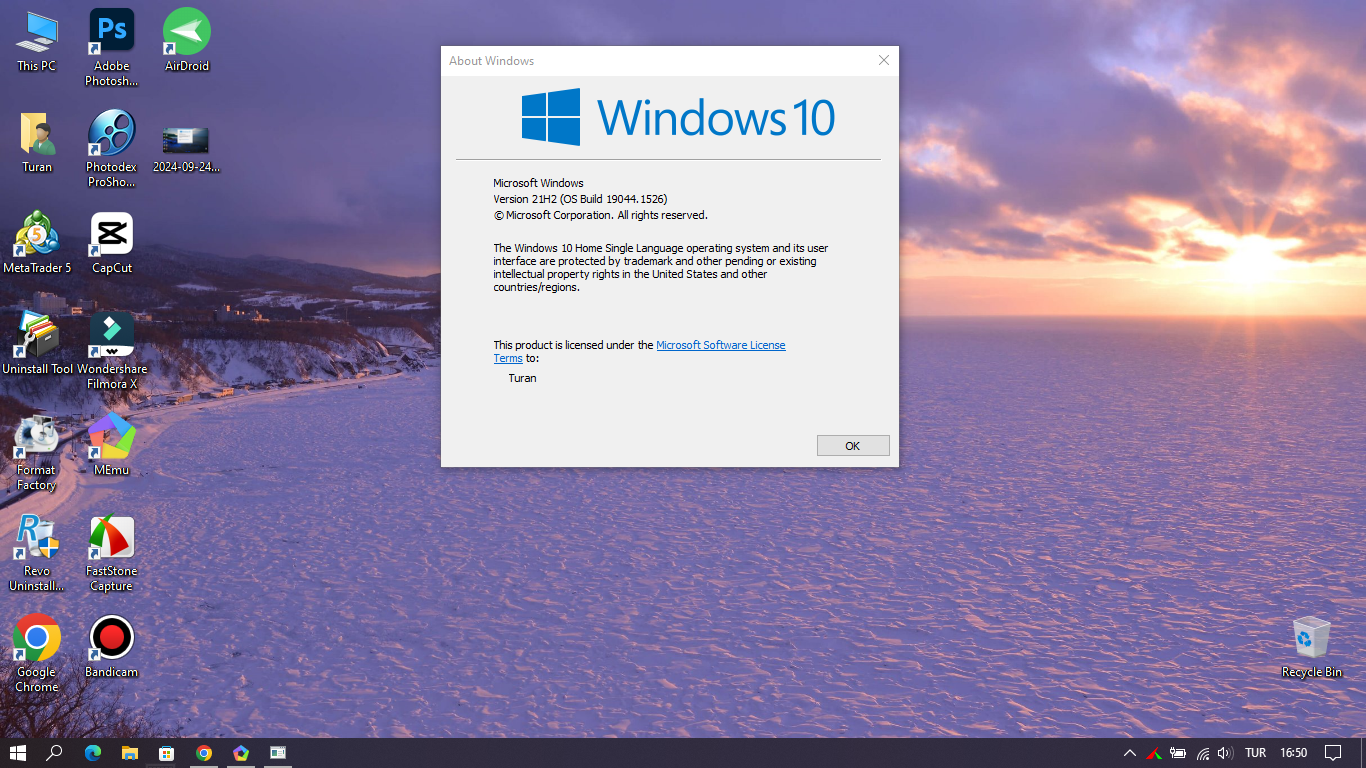Select the AirDroid desktop shortcut
1366x768 pixels.
[x=187, y=40]
